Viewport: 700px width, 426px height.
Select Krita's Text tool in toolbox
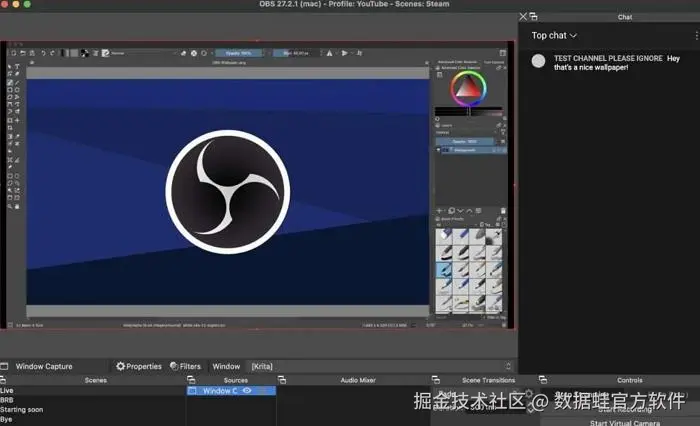[17, 67]
